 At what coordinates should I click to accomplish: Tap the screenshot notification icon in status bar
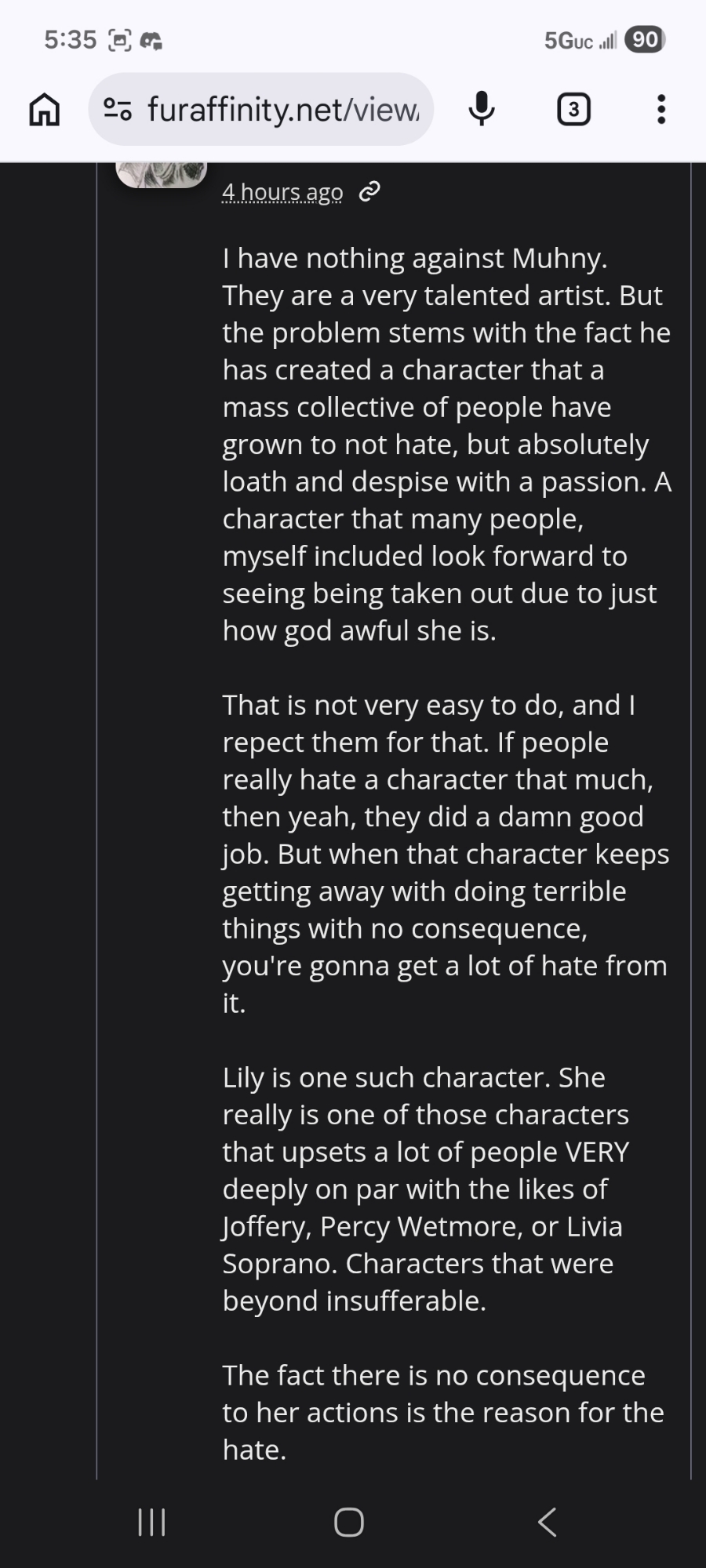[x=119, y=40]
